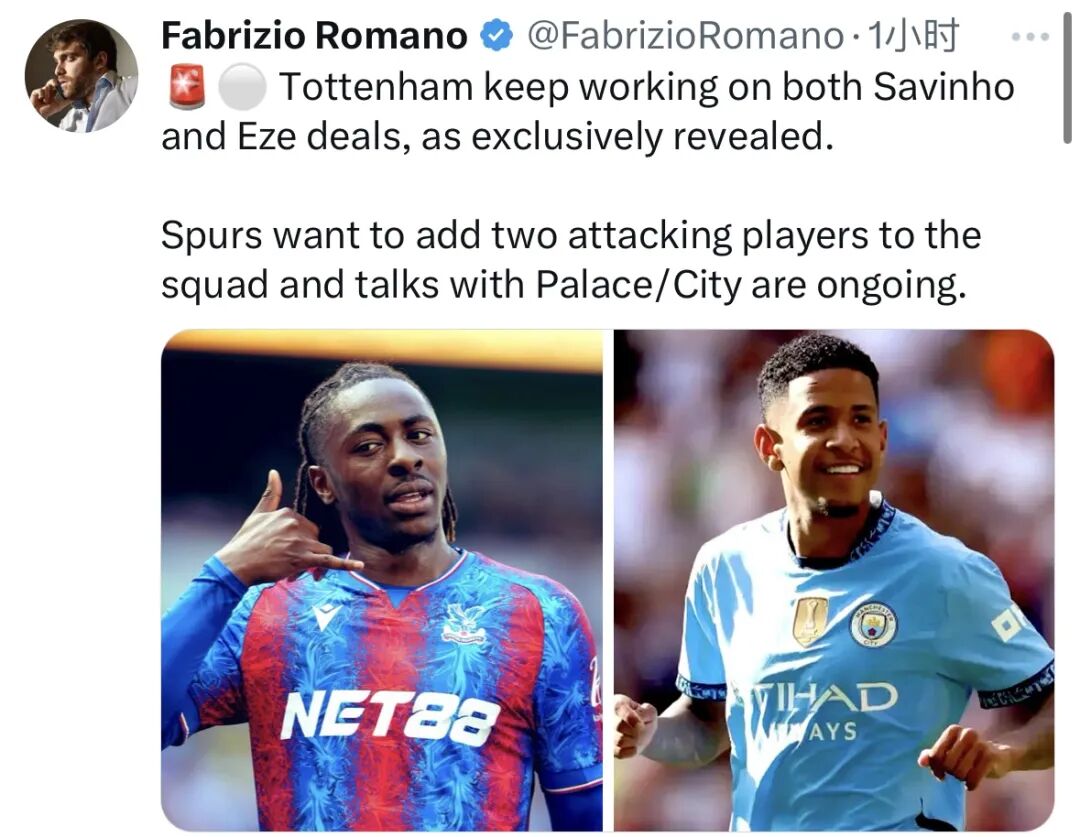The width and height of the screenshot is (1080, 837).
Task: Click the NET88 sponsor logo on shirt
Action: click(x=389, y=718)
